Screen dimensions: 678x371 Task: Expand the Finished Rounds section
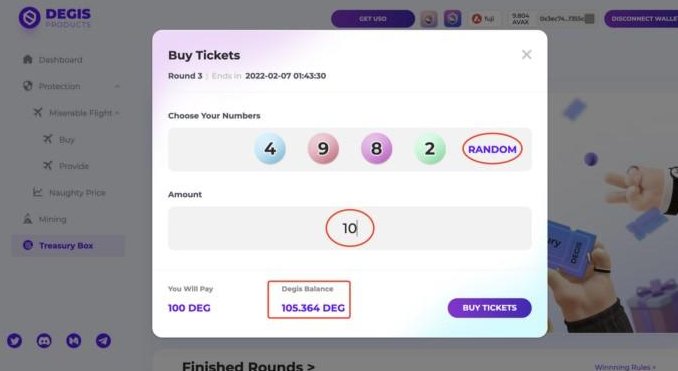tap(248, 366)
